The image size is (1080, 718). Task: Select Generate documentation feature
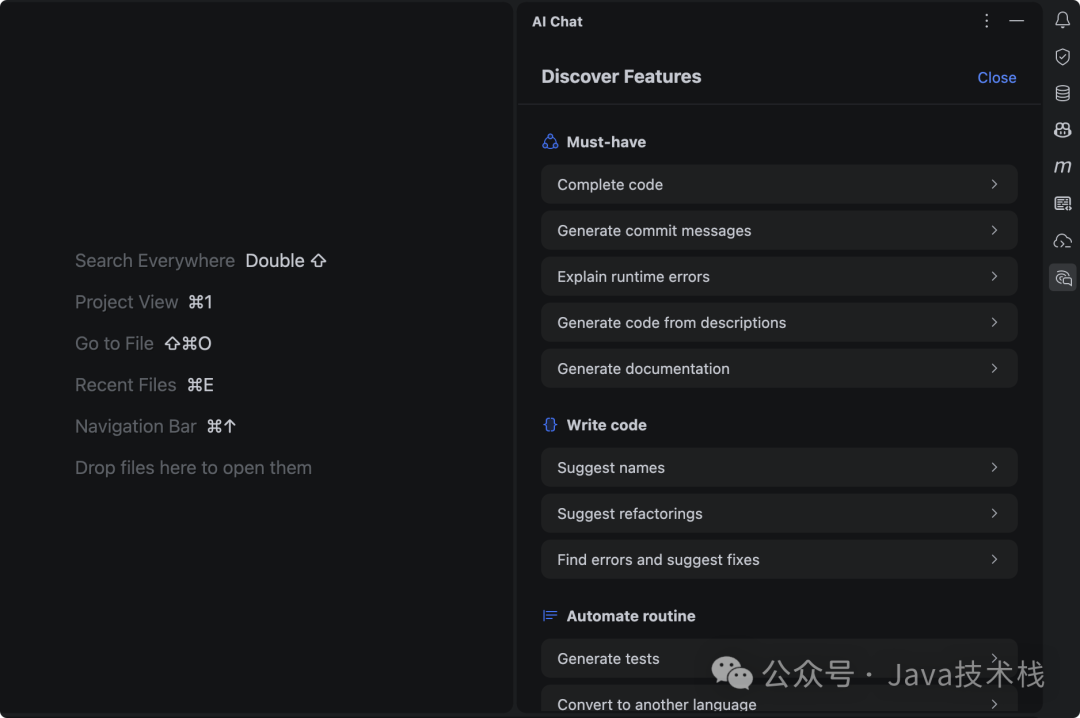point(779,369)
